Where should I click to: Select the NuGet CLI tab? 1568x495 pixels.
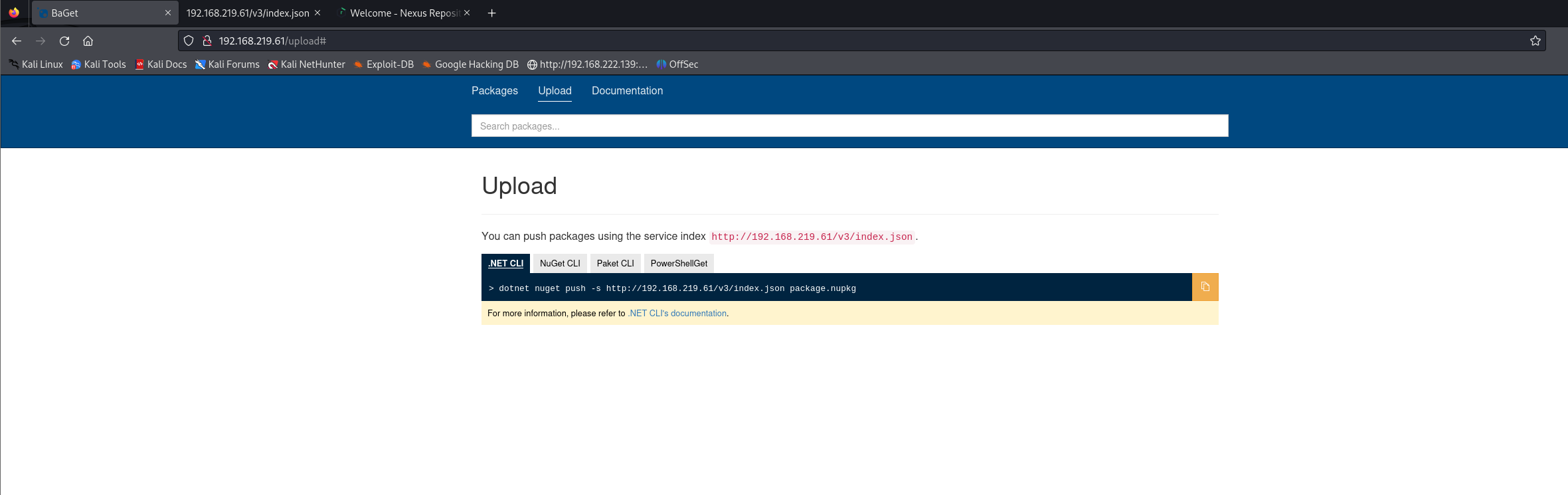pos(560,263)
